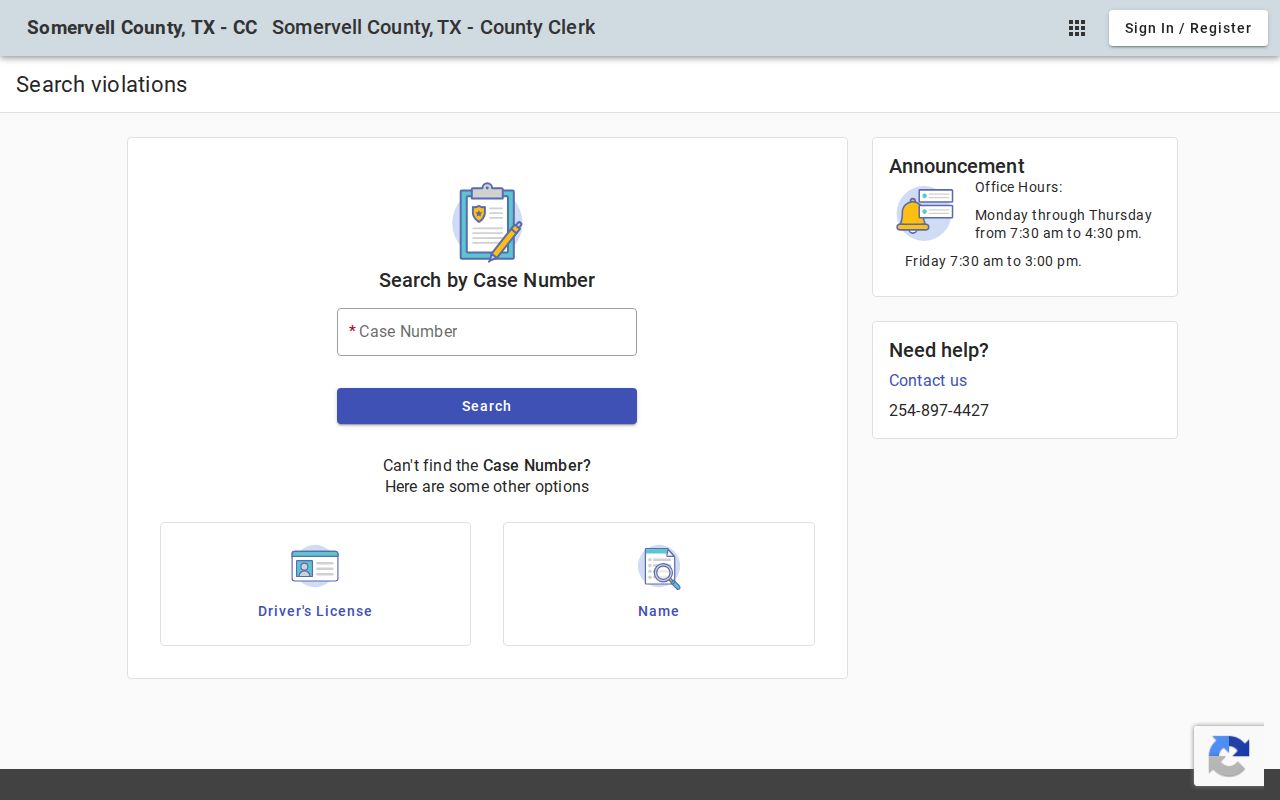Viewport: 1280px width, 800px height.
Task: Click the Search by Case Number heading
Action: point(487,280)
